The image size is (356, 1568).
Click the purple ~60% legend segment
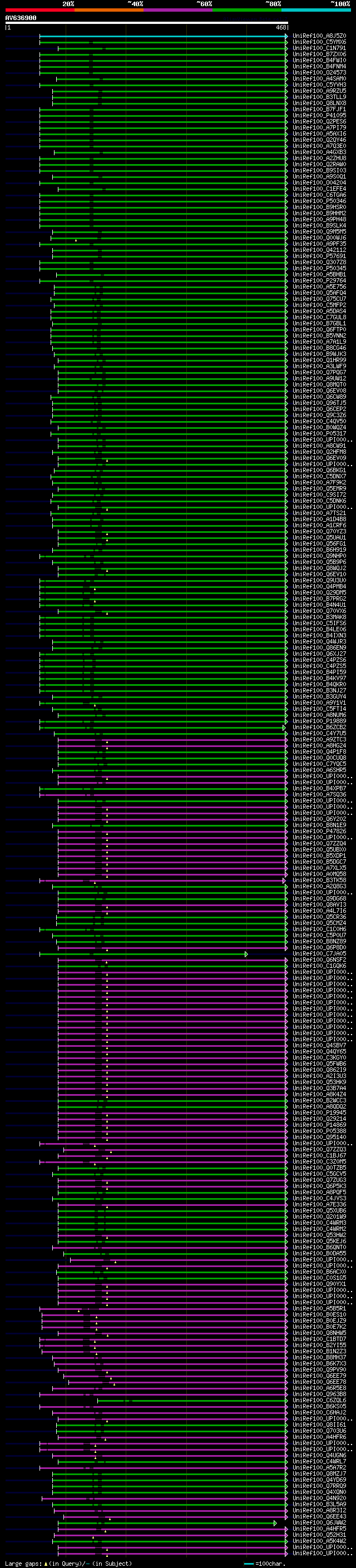pyautogui.click(x=177, y=10)
